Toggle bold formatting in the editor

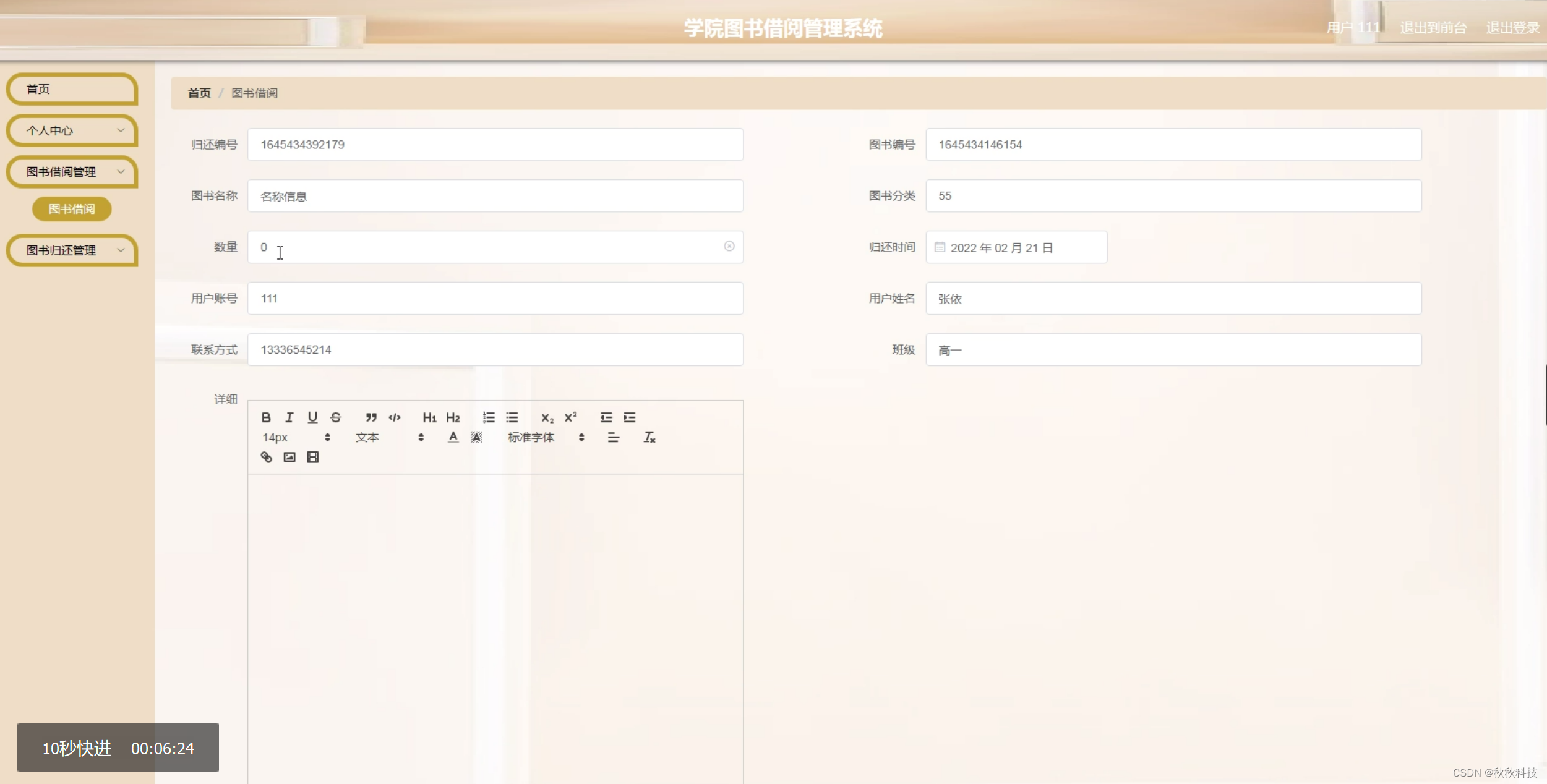pyautogui.click(x=267, y=417)
